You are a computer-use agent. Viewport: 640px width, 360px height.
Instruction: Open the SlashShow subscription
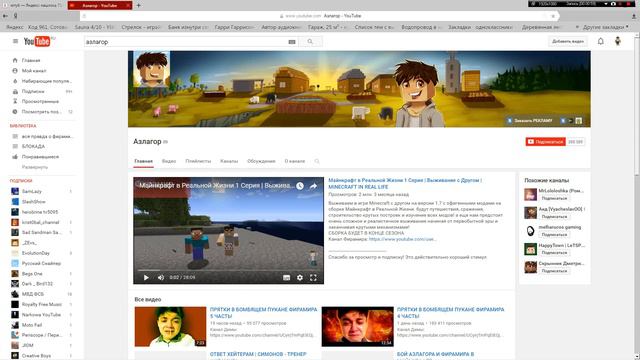(x=33, y=202)
